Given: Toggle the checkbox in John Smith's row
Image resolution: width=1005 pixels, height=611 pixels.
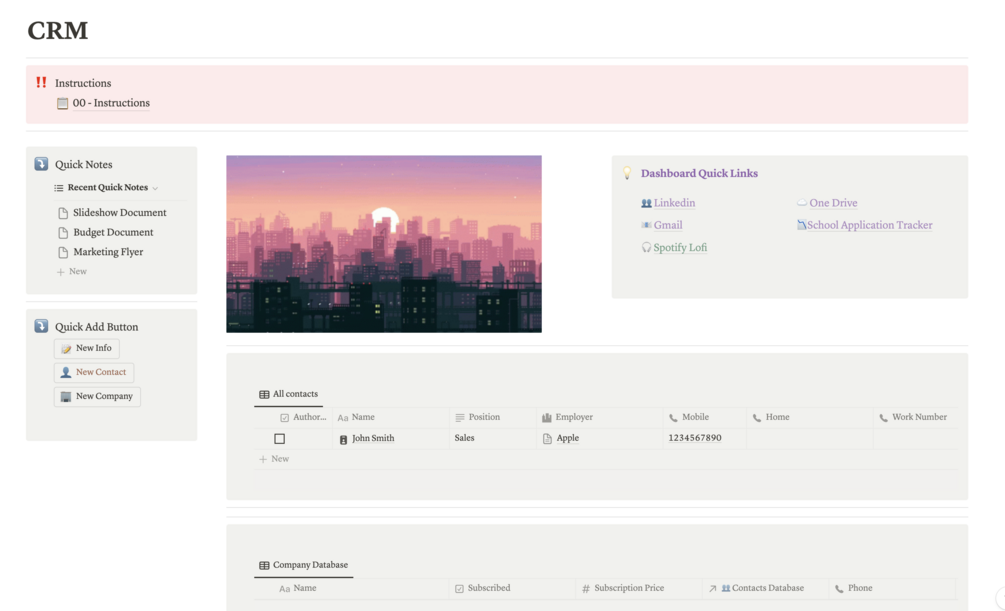Looking at the screenshot, I should click(x=279, y=439).
